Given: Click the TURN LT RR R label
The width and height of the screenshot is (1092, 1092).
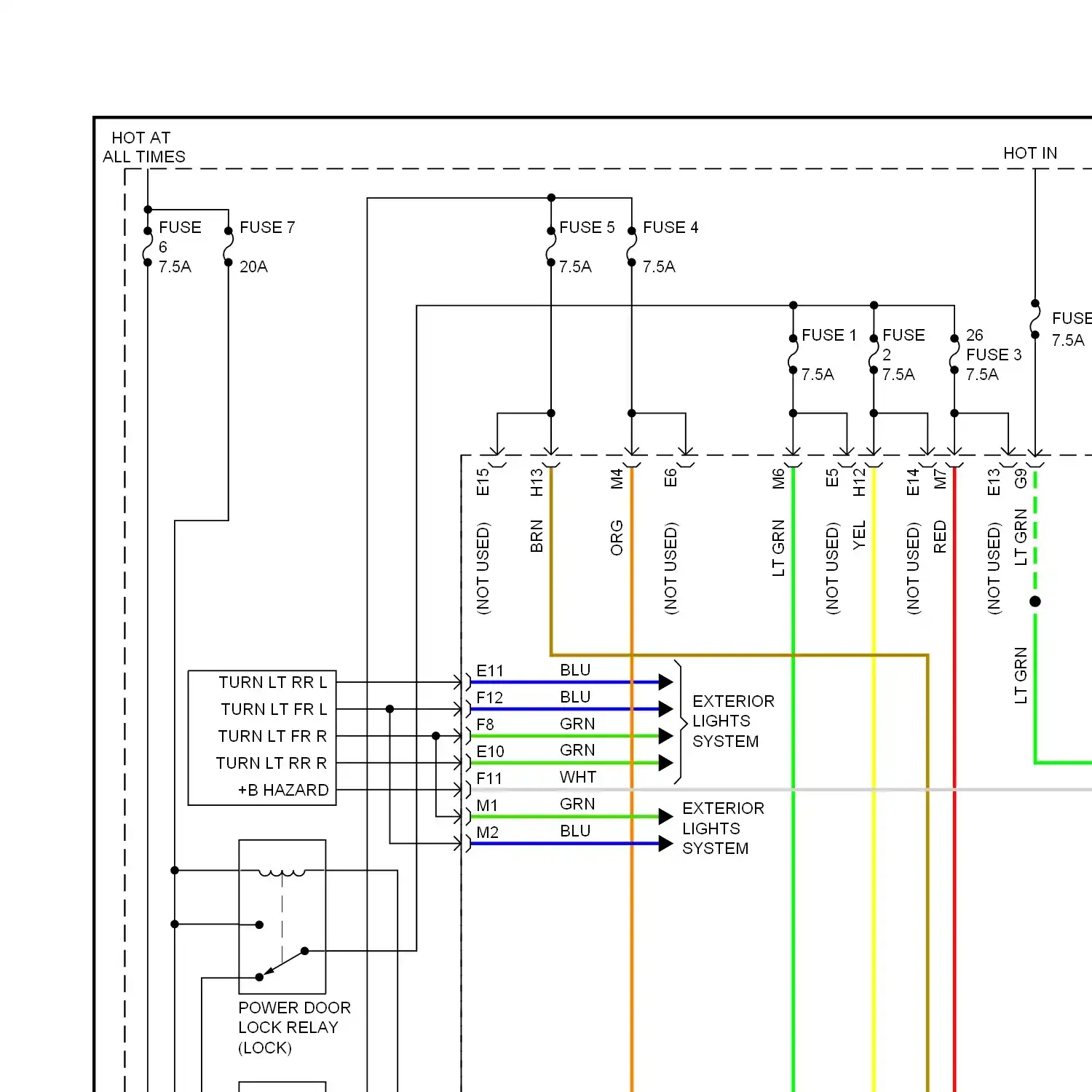Looking at the screenshot, I should tap(272, 763).
